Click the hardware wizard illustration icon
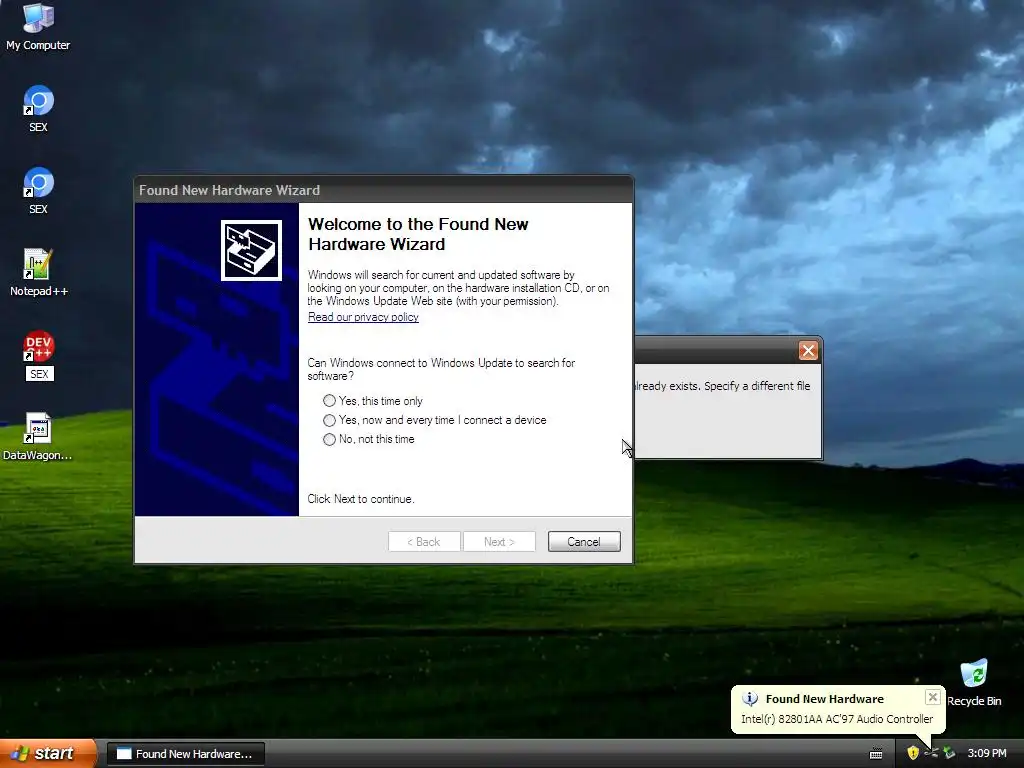 251,250
